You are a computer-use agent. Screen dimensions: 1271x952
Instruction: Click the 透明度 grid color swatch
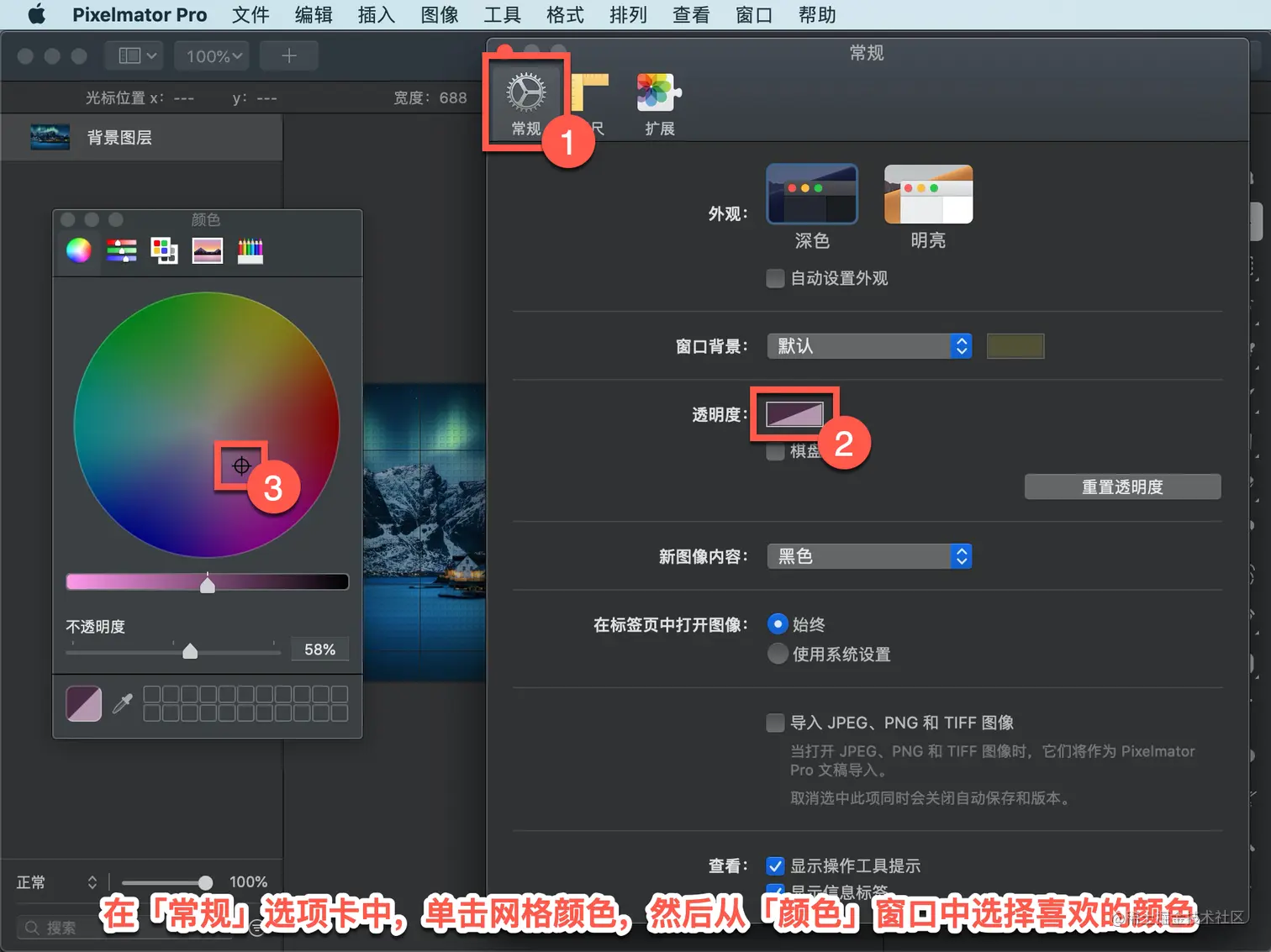pyautogui.click(x=794, y=414)
